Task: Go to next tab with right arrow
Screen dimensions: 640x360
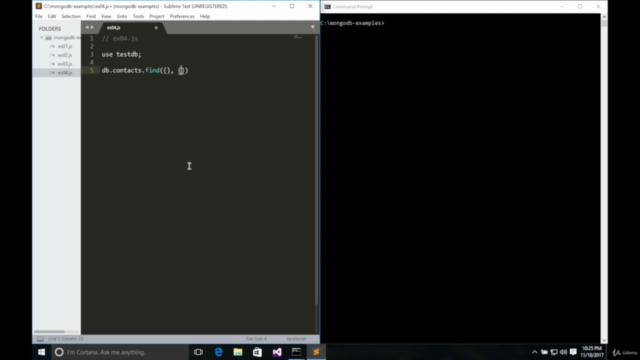Action: click(92, 27)
